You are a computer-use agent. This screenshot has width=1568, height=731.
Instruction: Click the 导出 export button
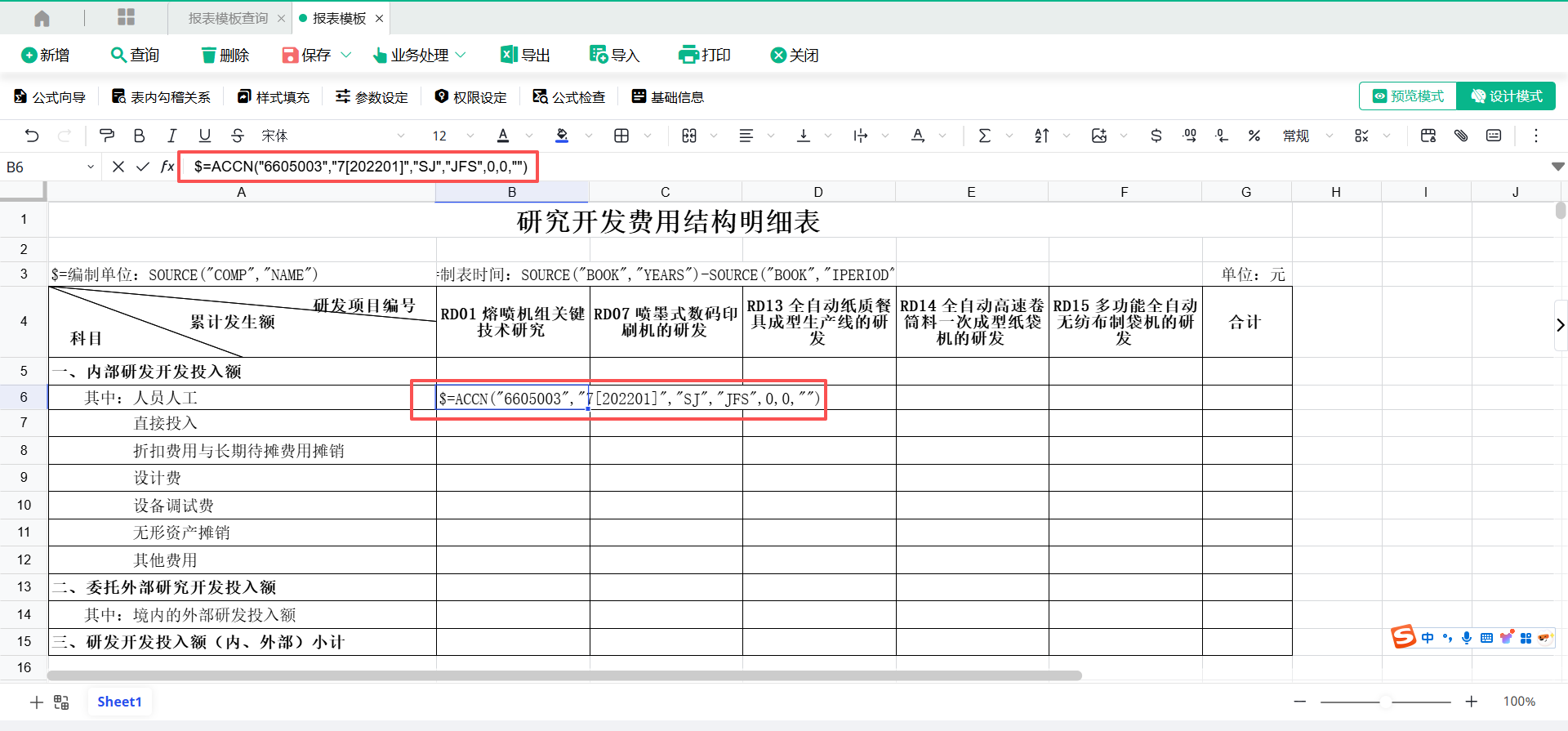coord(525,55)
